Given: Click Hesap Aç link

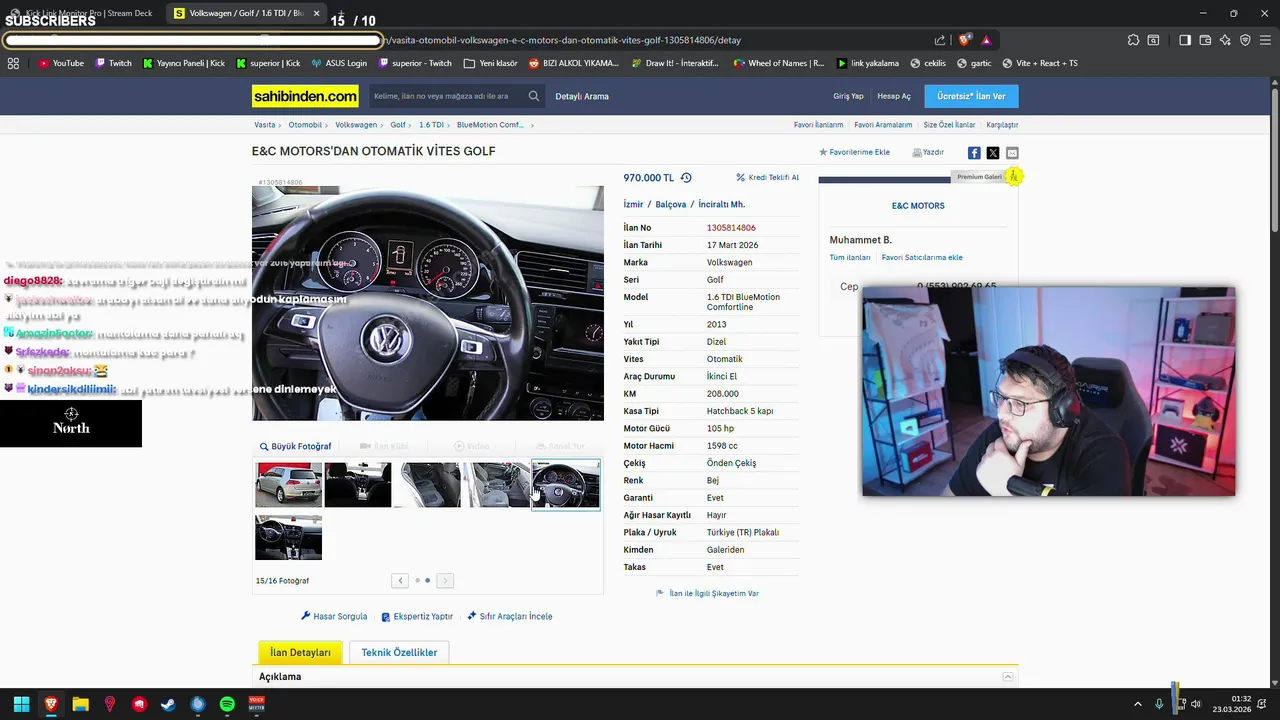Looking at the screenshot, I should tap(894, 96).
